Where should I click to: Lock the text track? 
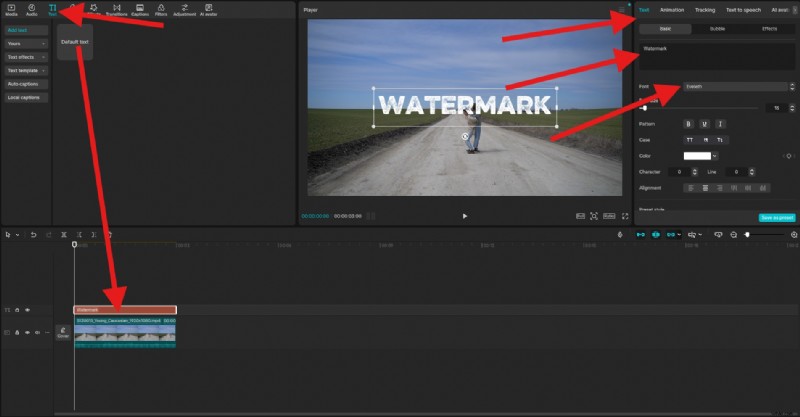(17, 310)
